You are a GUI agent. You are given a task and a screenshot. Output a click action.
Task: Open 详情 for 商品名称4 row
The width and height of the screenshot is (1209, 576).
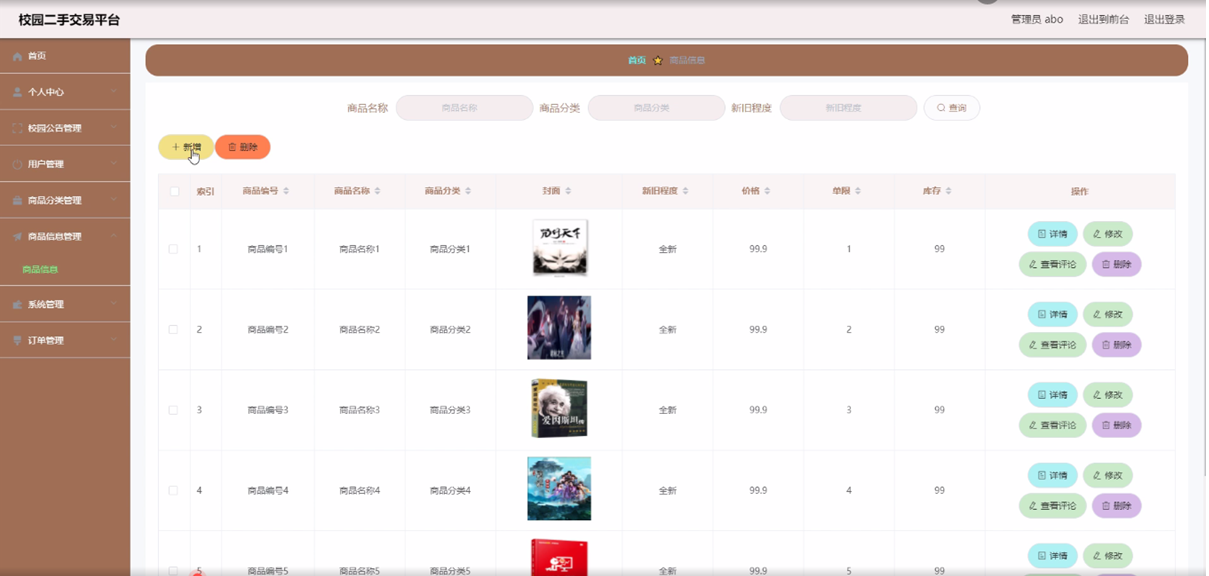(1052, 476)
